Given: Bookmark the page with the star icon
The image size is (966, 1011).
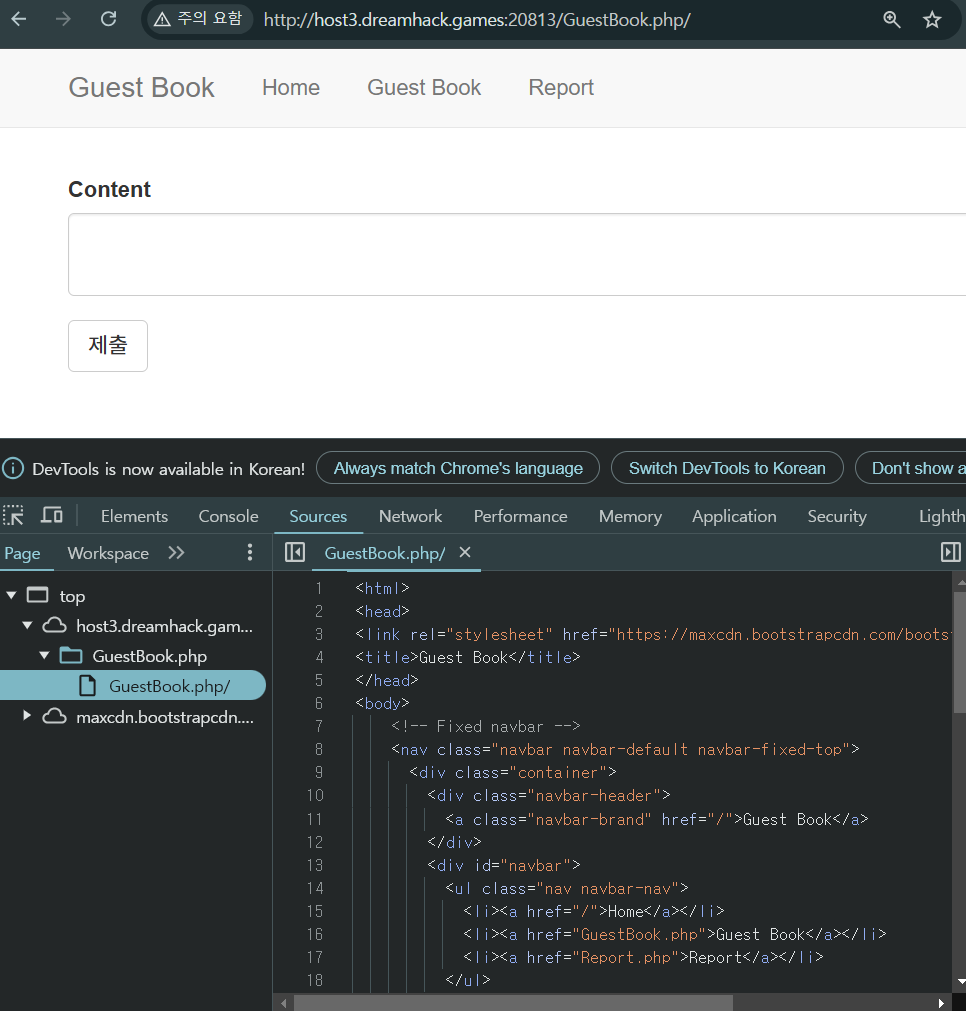Looking at the screenshot, I should click(x=932, y=19).
